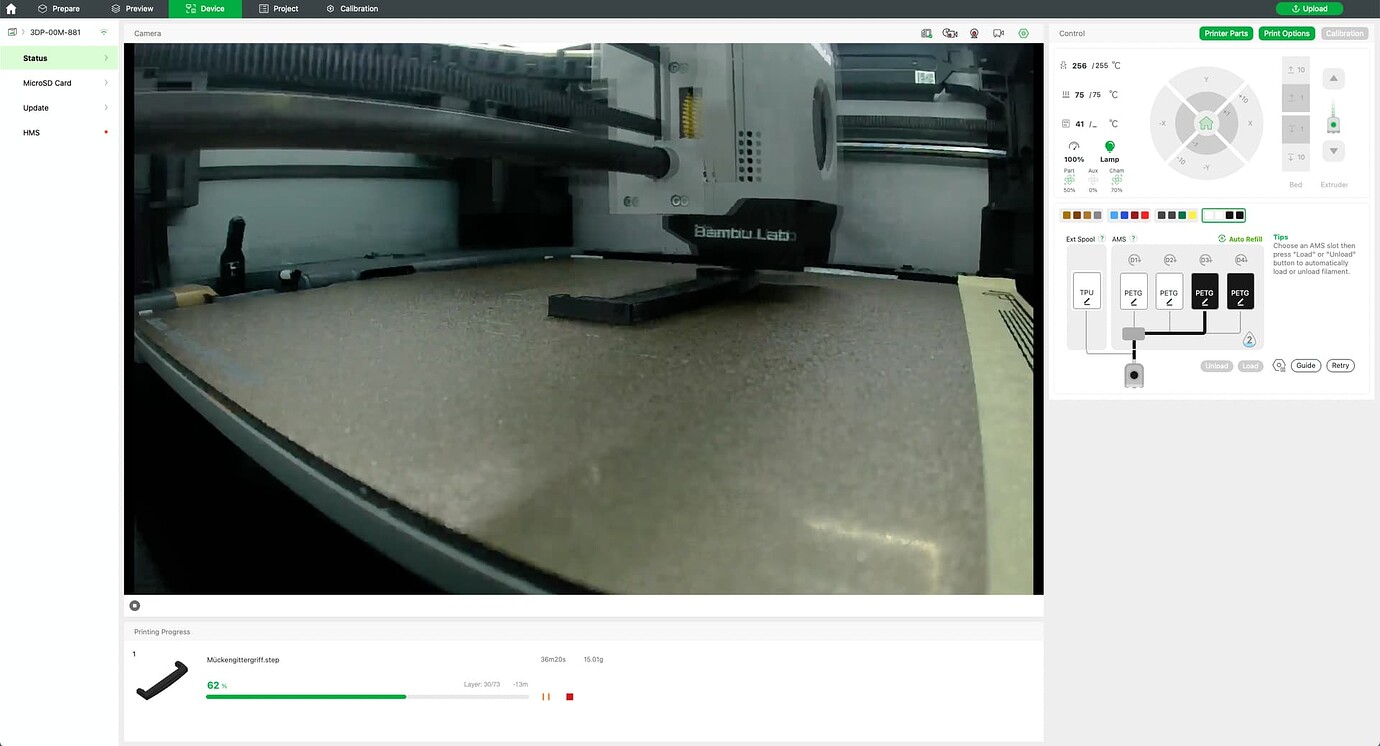1380x746 pixels.
Task: Click the Retry button
Action: [1341, 366]
